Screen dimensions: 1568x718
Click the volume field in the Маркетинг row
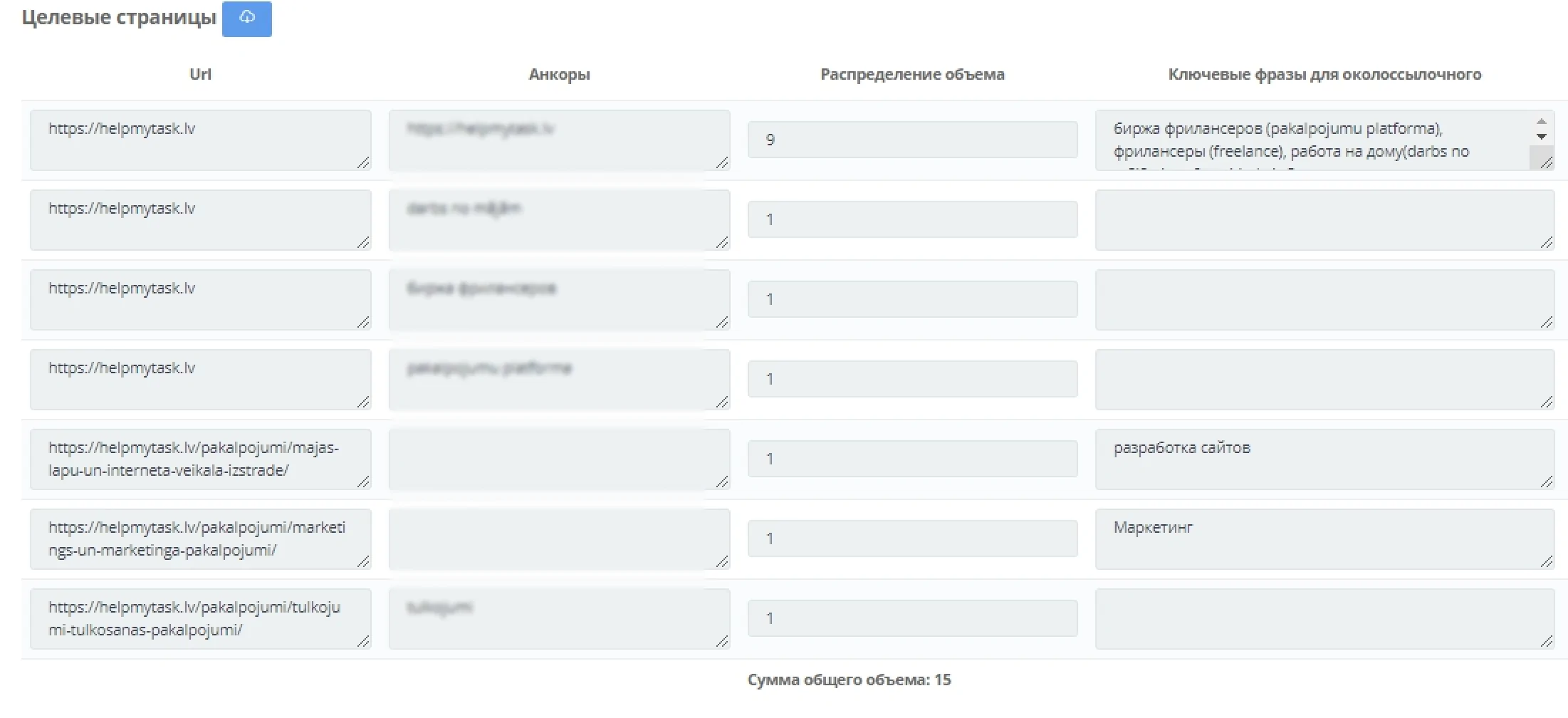tap(911, 538)
